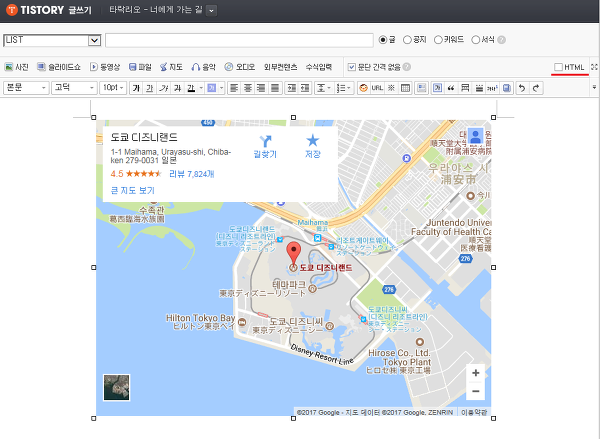Viewport: 600px width, 439px height.
Task: Click the Tistory logo
Action: tap(35, 10)
